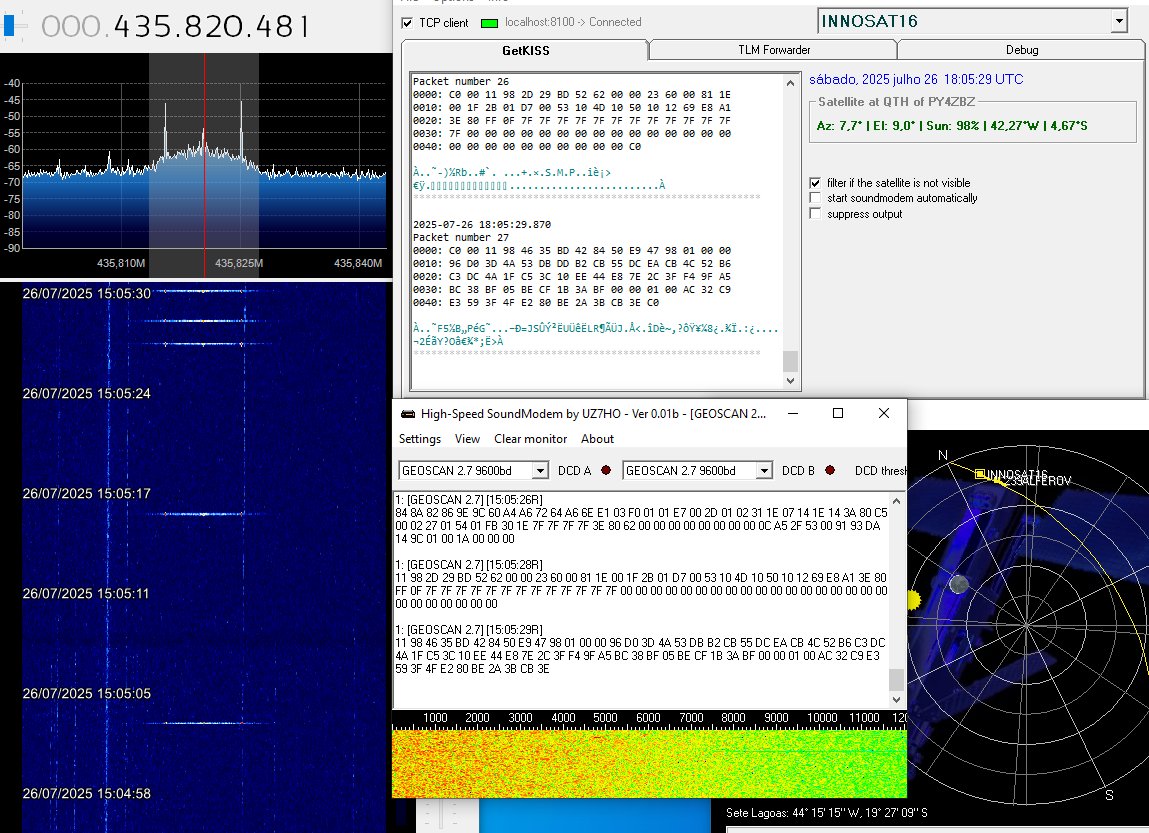Switch to the TLM Forwarder tab
The width and height of the screenshot is (1149, 833).
coord(774,50)
